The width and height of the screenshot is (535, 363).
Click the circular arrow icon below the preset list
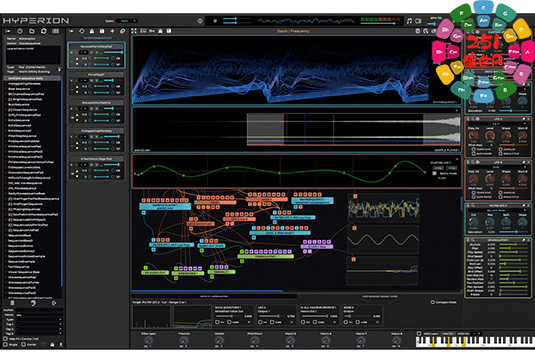(33, 303)
